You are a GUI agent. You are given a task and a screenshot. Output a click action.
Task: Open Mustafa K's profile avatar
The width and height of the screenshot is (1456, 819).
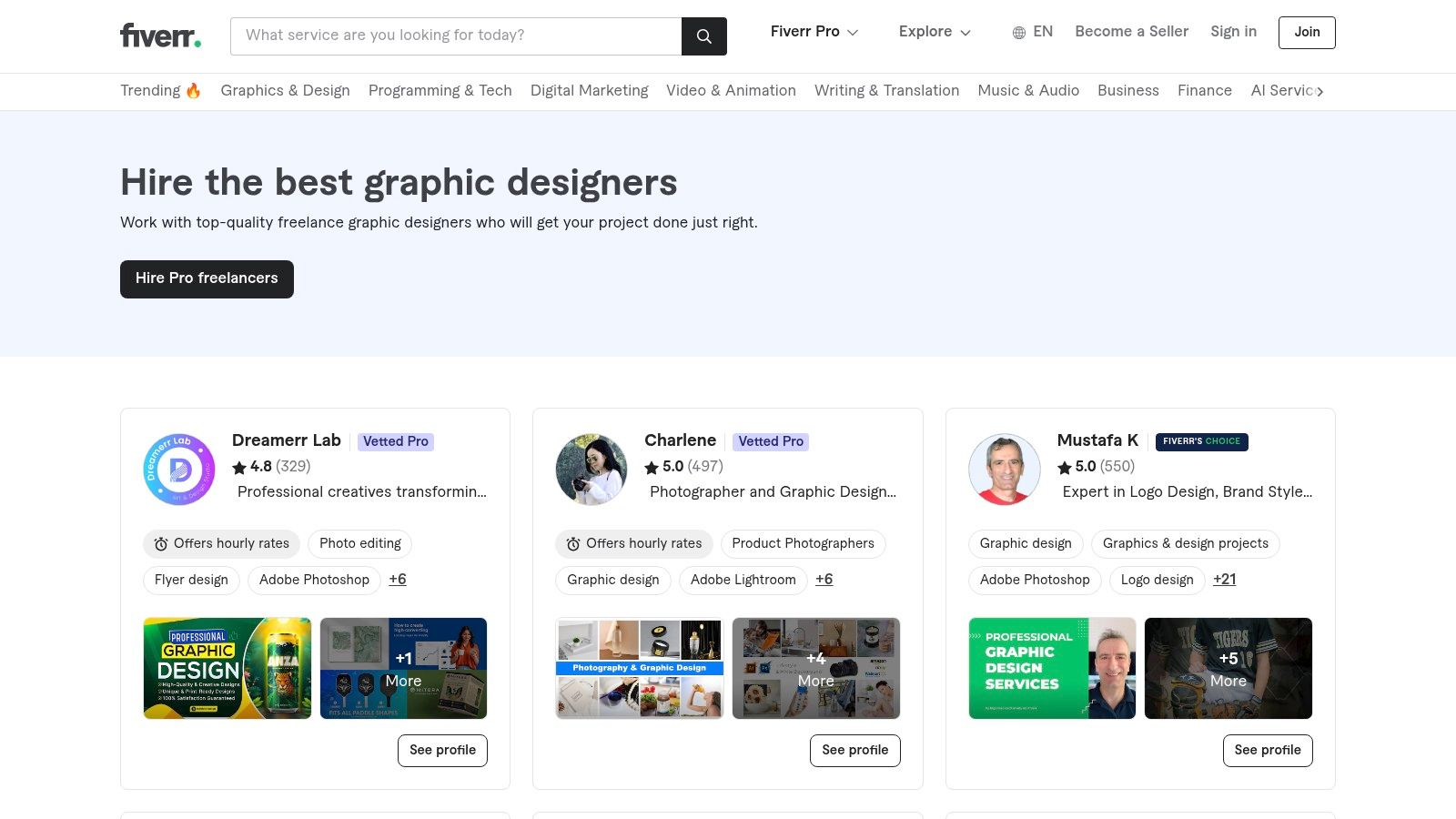1005,470
